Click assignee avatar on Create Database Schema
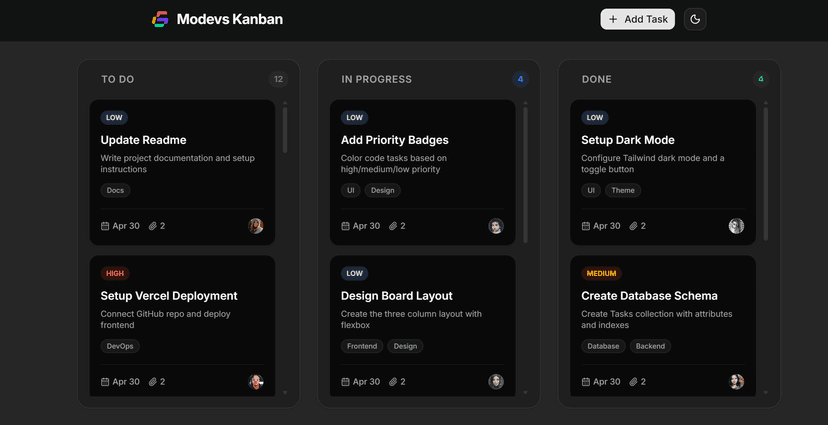828x425 pixels. pyautogui.click(x=736, y=382)
